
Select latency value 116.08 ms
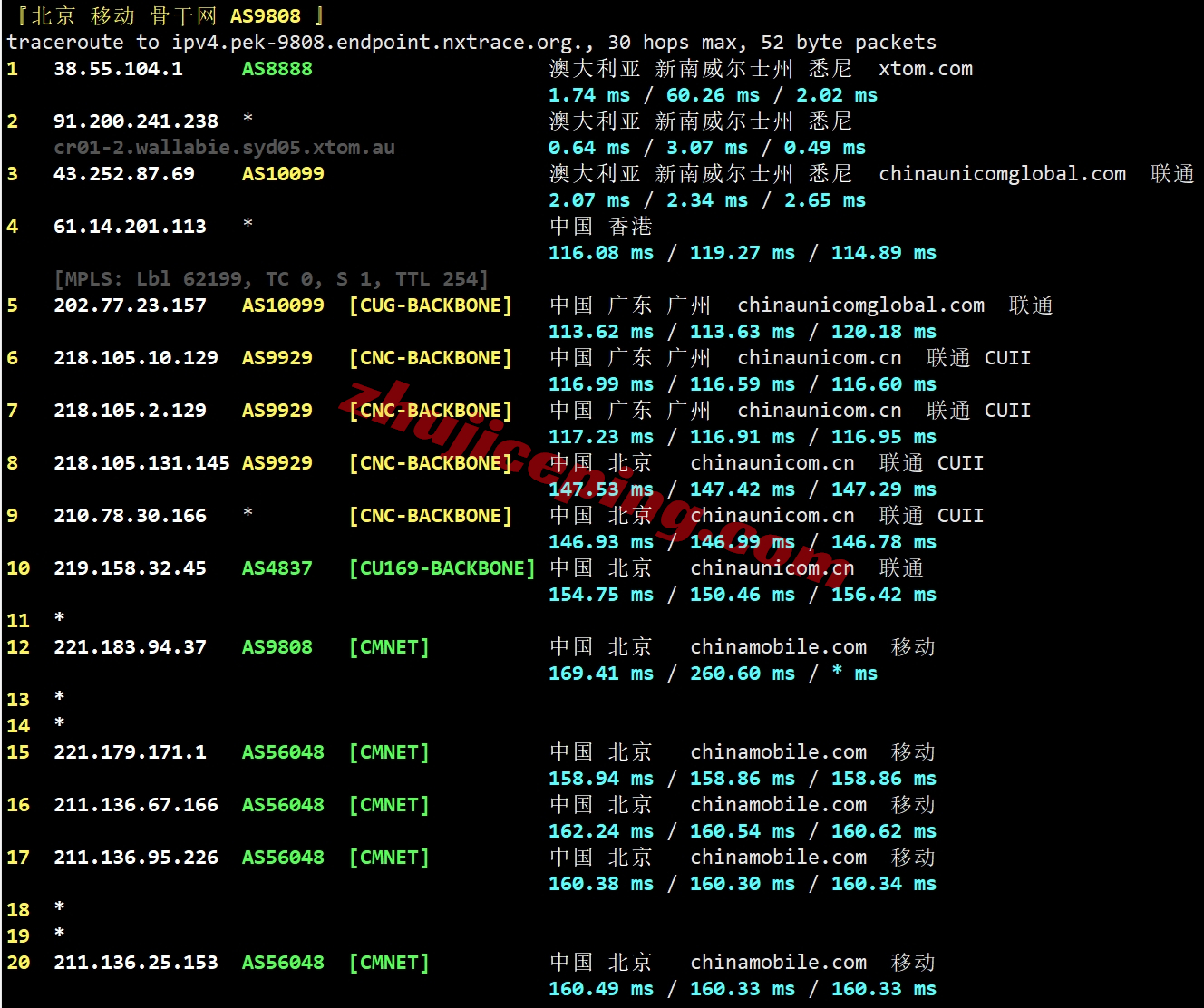601,253
